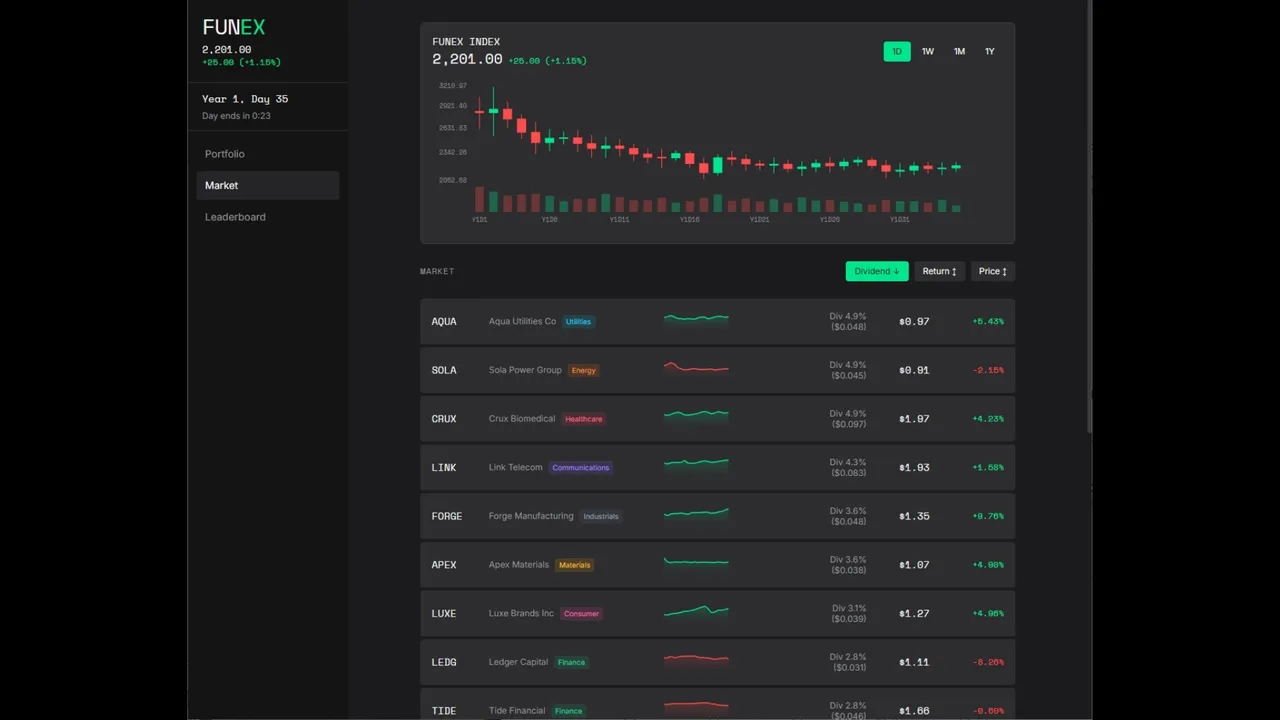1280x720 pixels.
Task: Click the SOLA sparkline chart
Action: coord(696,367)
